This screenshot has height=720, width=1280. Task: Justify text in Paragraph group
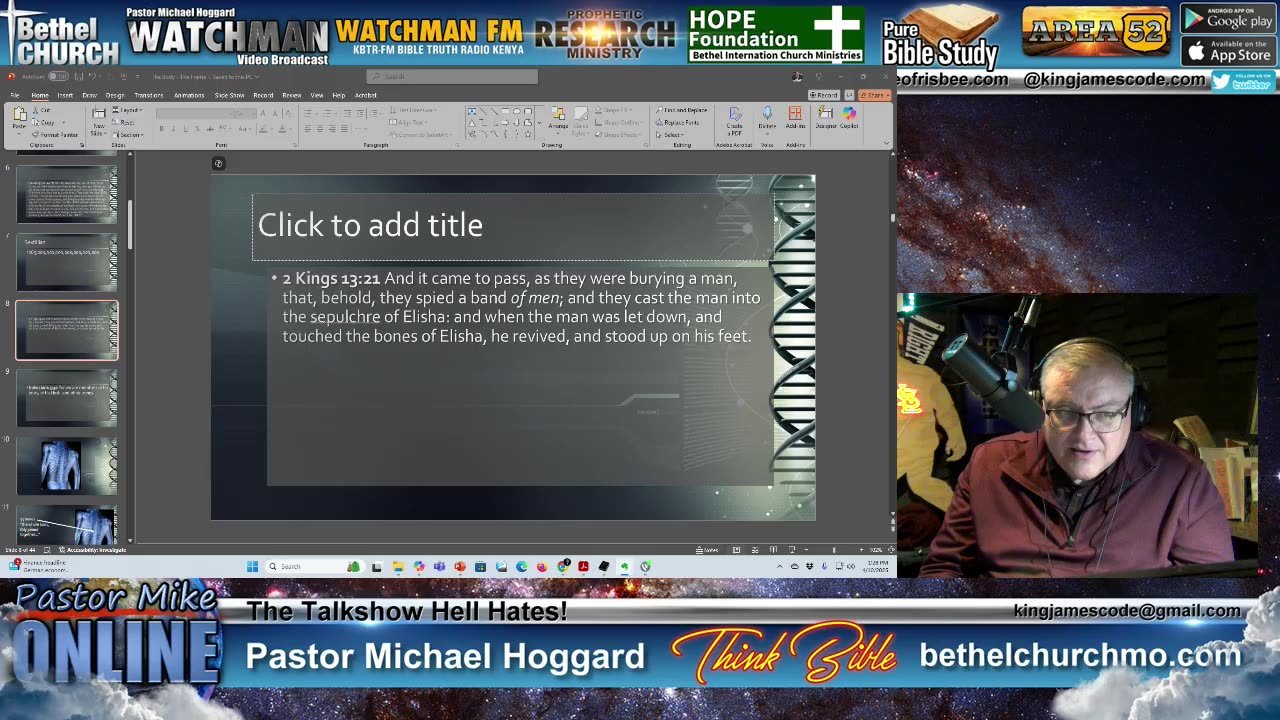[344, 128]
